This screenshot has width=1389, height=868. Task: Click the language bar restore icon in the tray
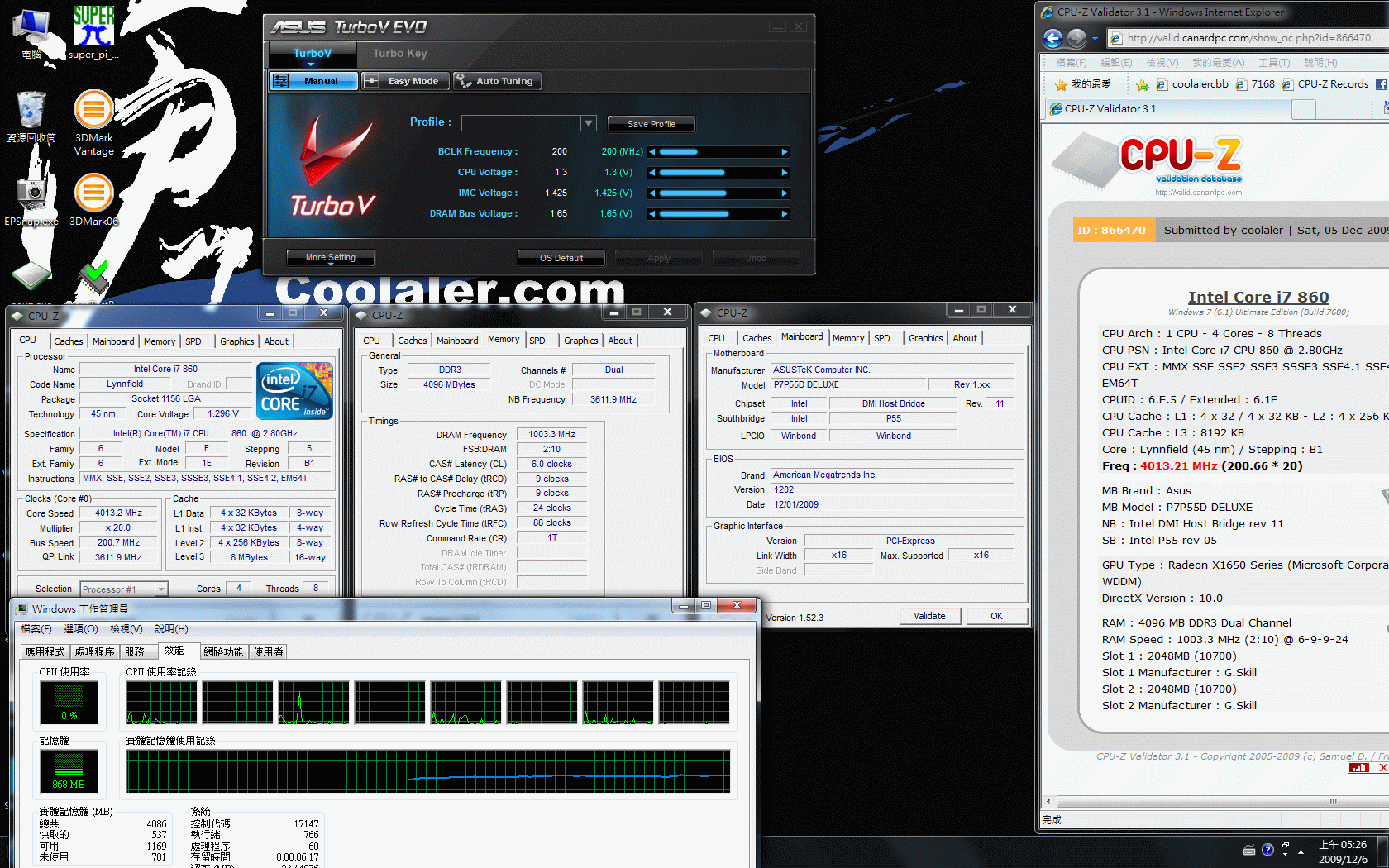pyautogui.click(x=1286, y=846)
